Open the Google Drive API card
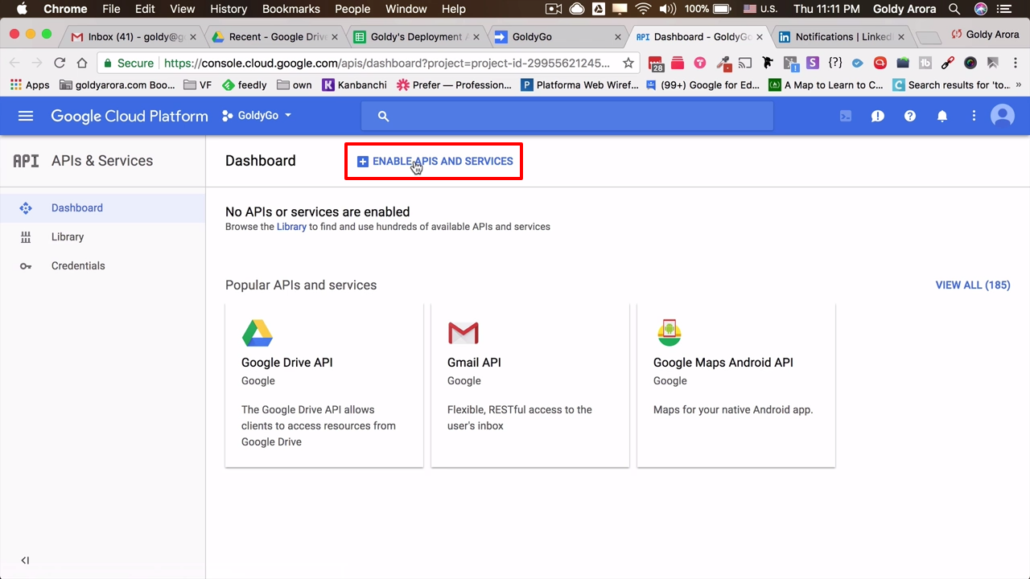The height and width of the screenshot is (579, 1030). [x=324, y=385]
